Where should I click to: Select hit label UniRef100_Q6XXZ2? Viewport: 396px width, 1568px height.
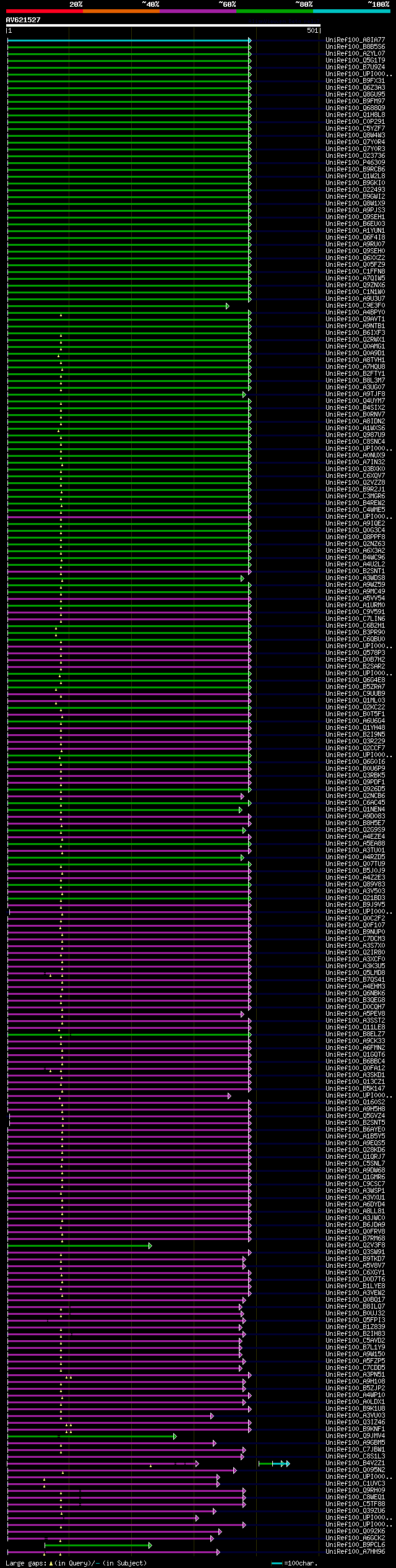(355, 258)
